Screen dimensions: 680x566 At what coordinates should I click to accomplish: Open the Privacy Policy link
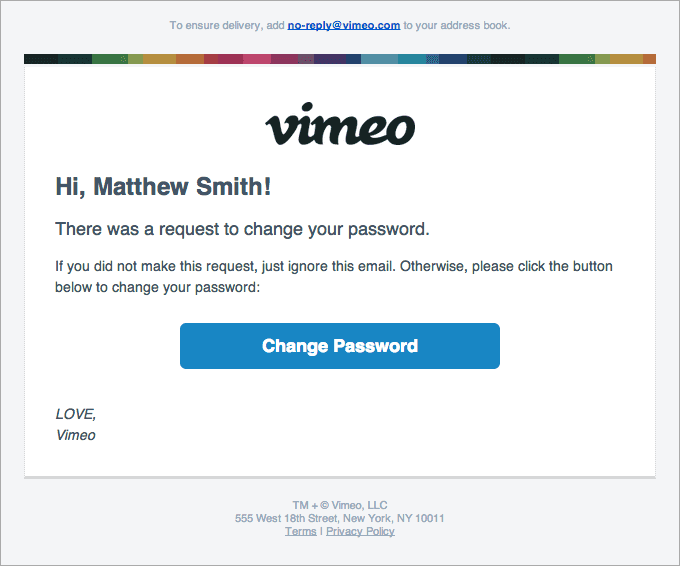[360, 531]
